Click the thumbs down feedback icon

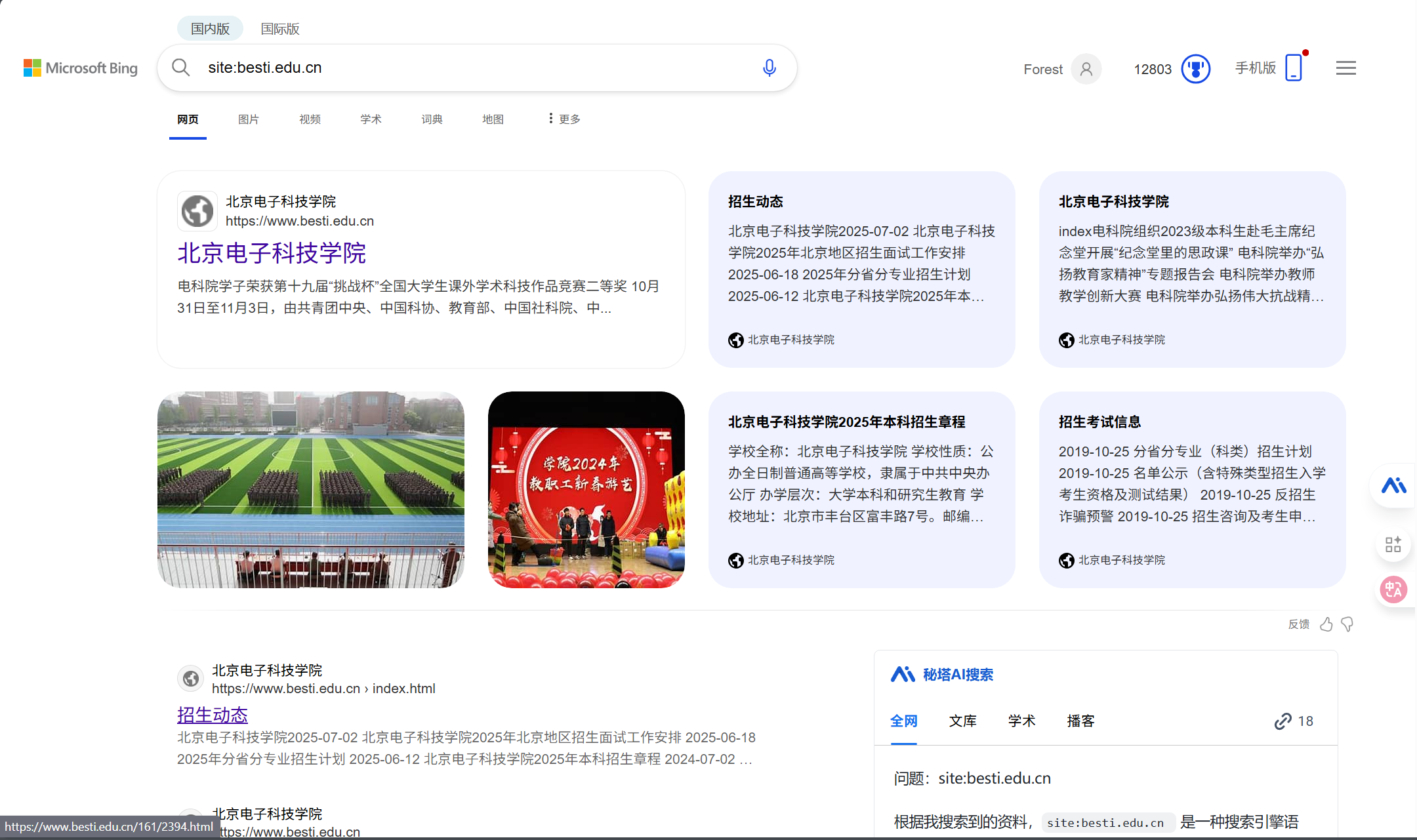coord(1347,624)
